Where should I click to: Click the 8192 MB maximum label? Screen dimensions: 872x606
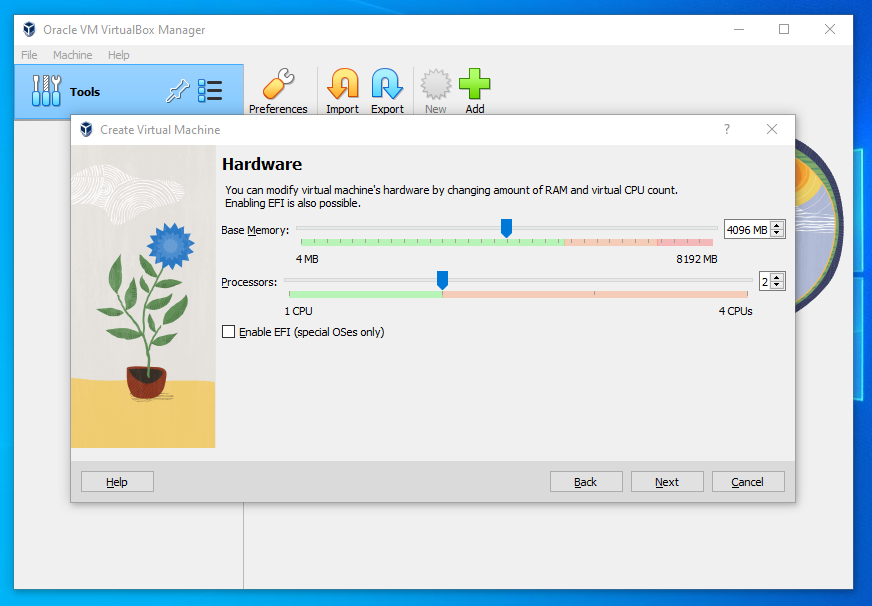coord(696,259)
